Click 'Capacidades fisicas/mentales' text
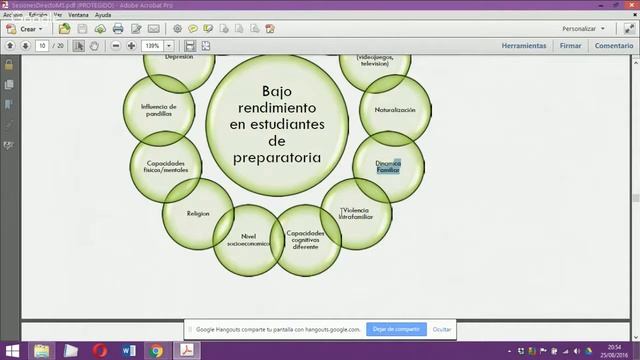640x360 pixels. pyautogui.click(x=166, y=167)
